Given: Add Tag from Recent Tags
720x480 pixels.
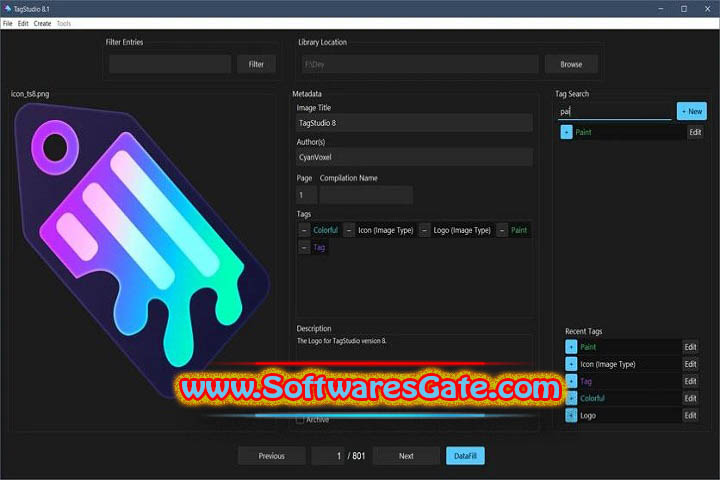Looking at the screenshot, I should coord(571,381).
